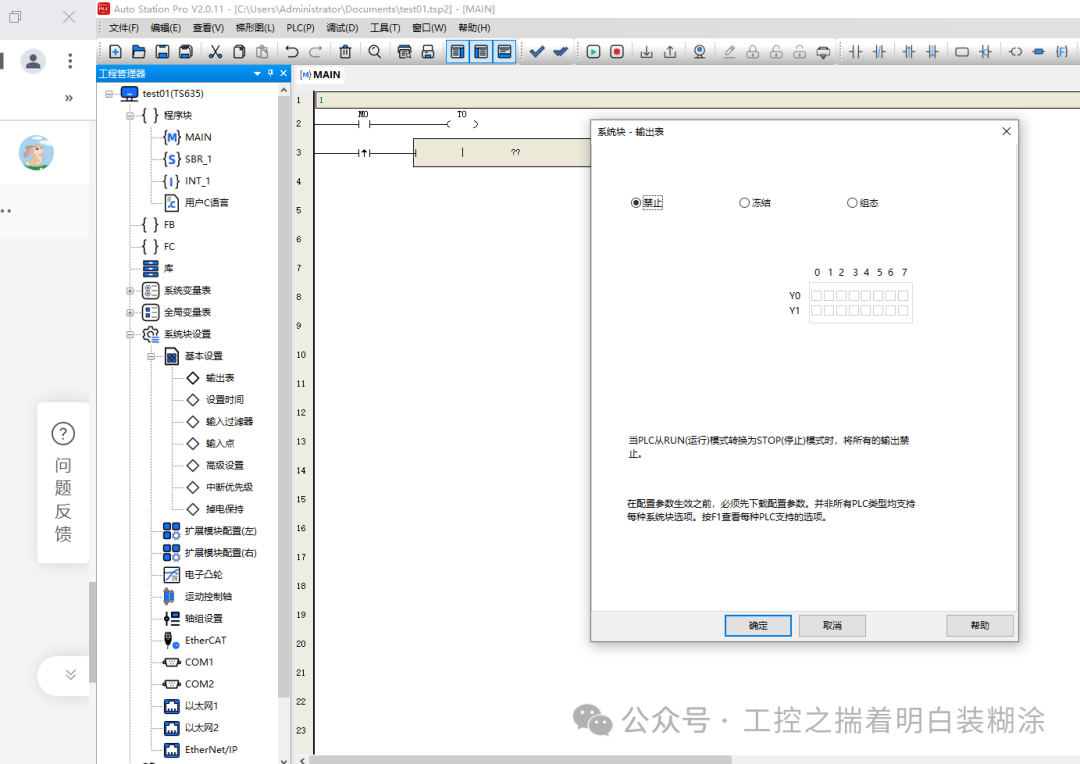Viewport: 1080px width, 764px height.
Task: Click the New file toolbar icon
Action: pos(116,52)
